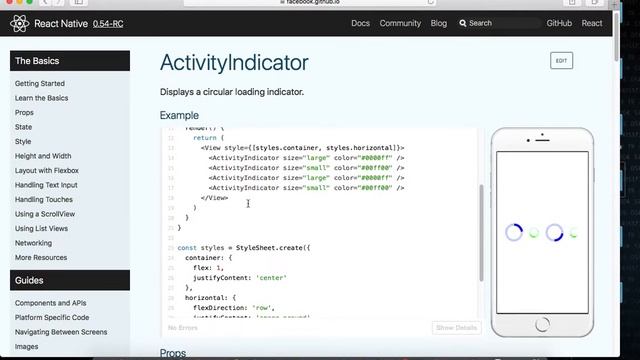Open Navigating Between Screens guide
Image resolution: width=640 pixels, height=360 pixels.
point(61,332)
